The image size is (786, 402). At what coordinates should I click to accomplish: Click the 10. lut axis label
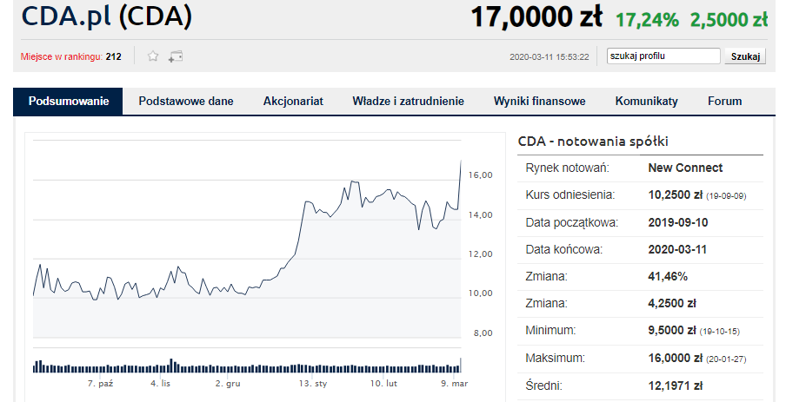pos(383,384)
